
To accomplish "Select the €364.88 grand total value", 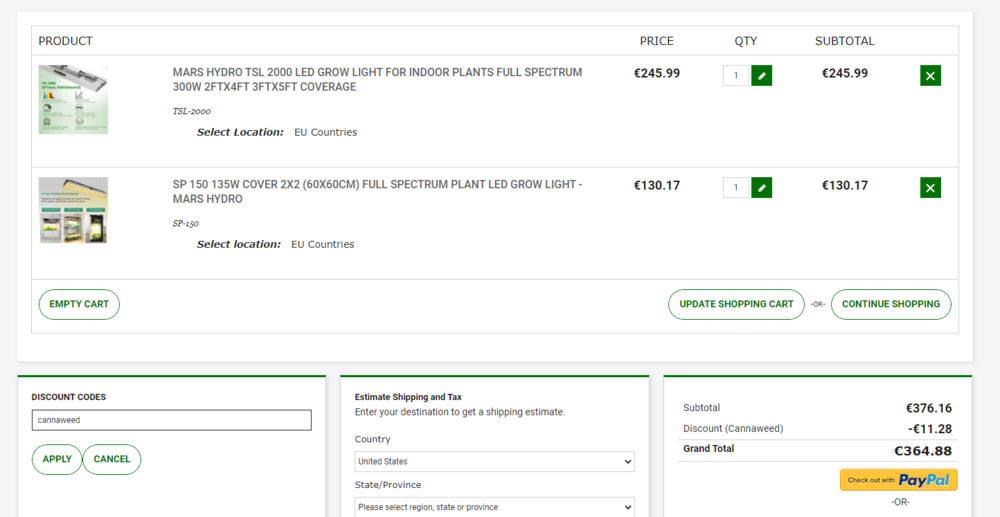I will coord(922,451).
